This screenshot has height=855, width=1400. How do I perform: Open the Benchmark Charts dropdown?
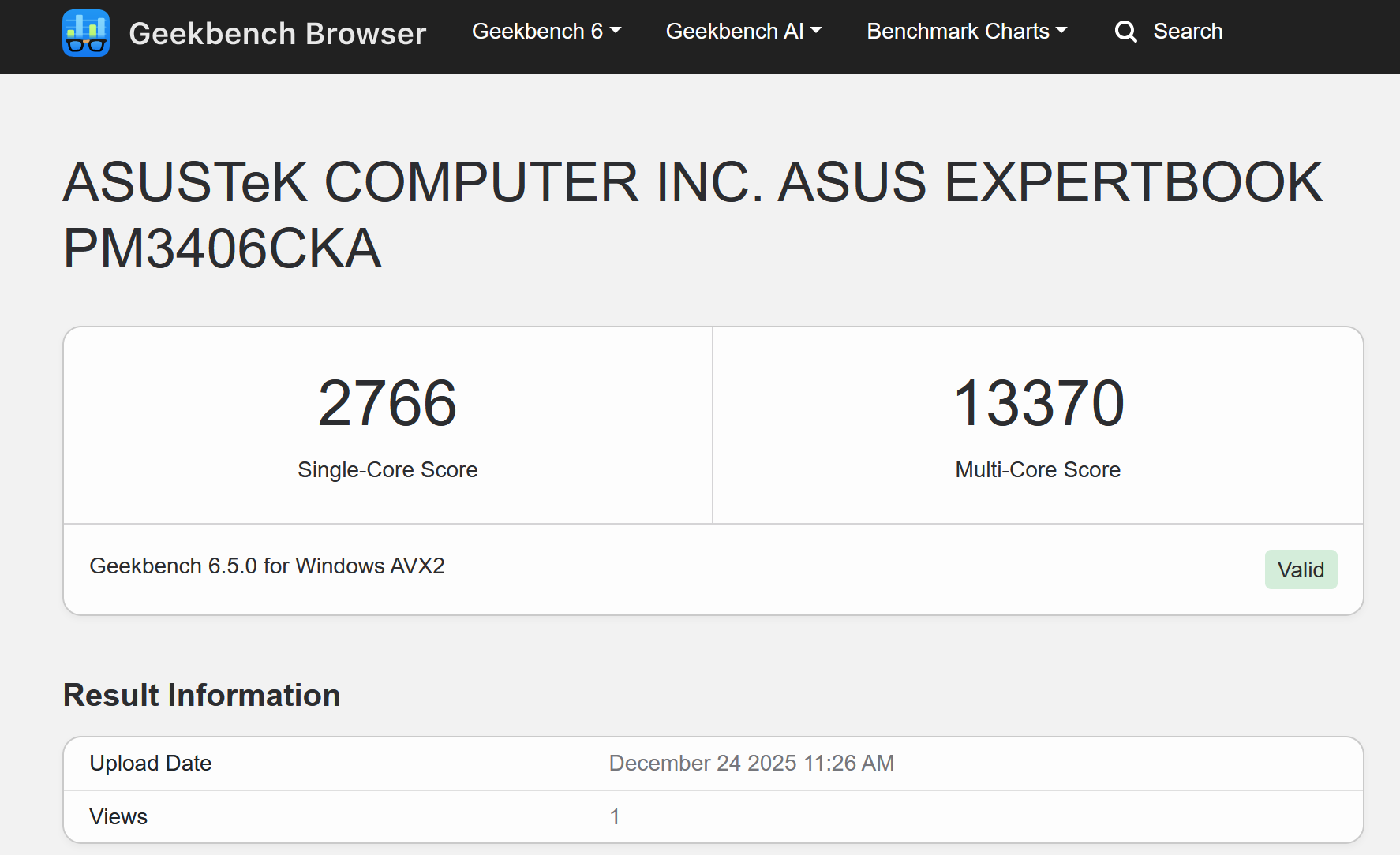click(x=967, y=32)
